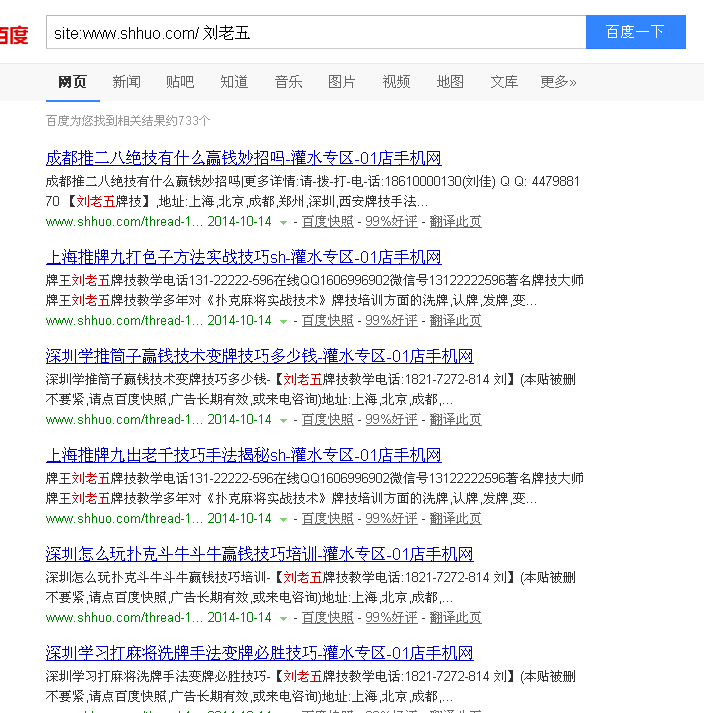Open result 成都推二八绝技有什么赢钱妙招吗
Viewport: 704px width, 713px height.
243,158
